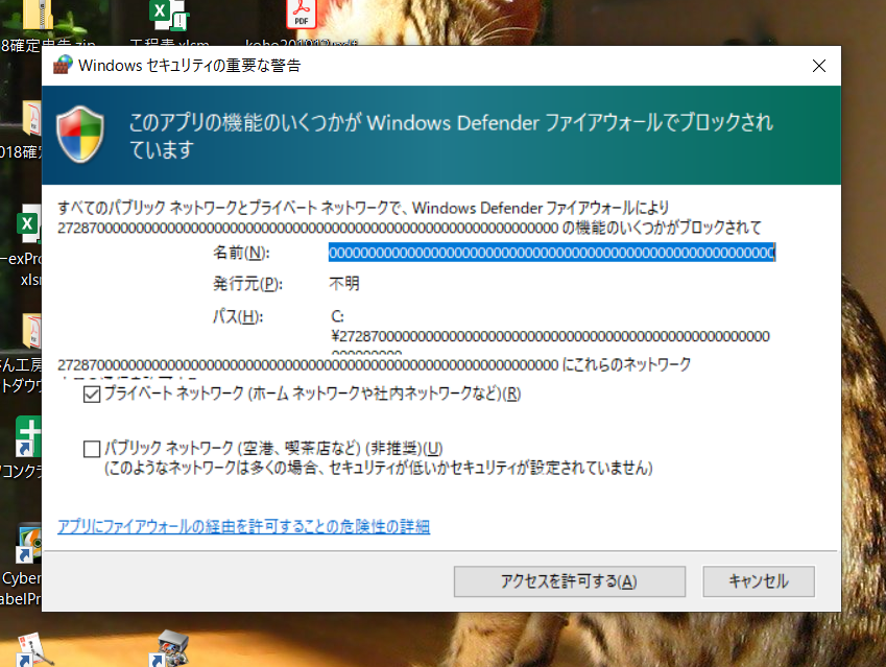Click the 名前(N) label
The width and height of the screenshot is (886, 667).
pyautogui.click(x=241, y=252)
